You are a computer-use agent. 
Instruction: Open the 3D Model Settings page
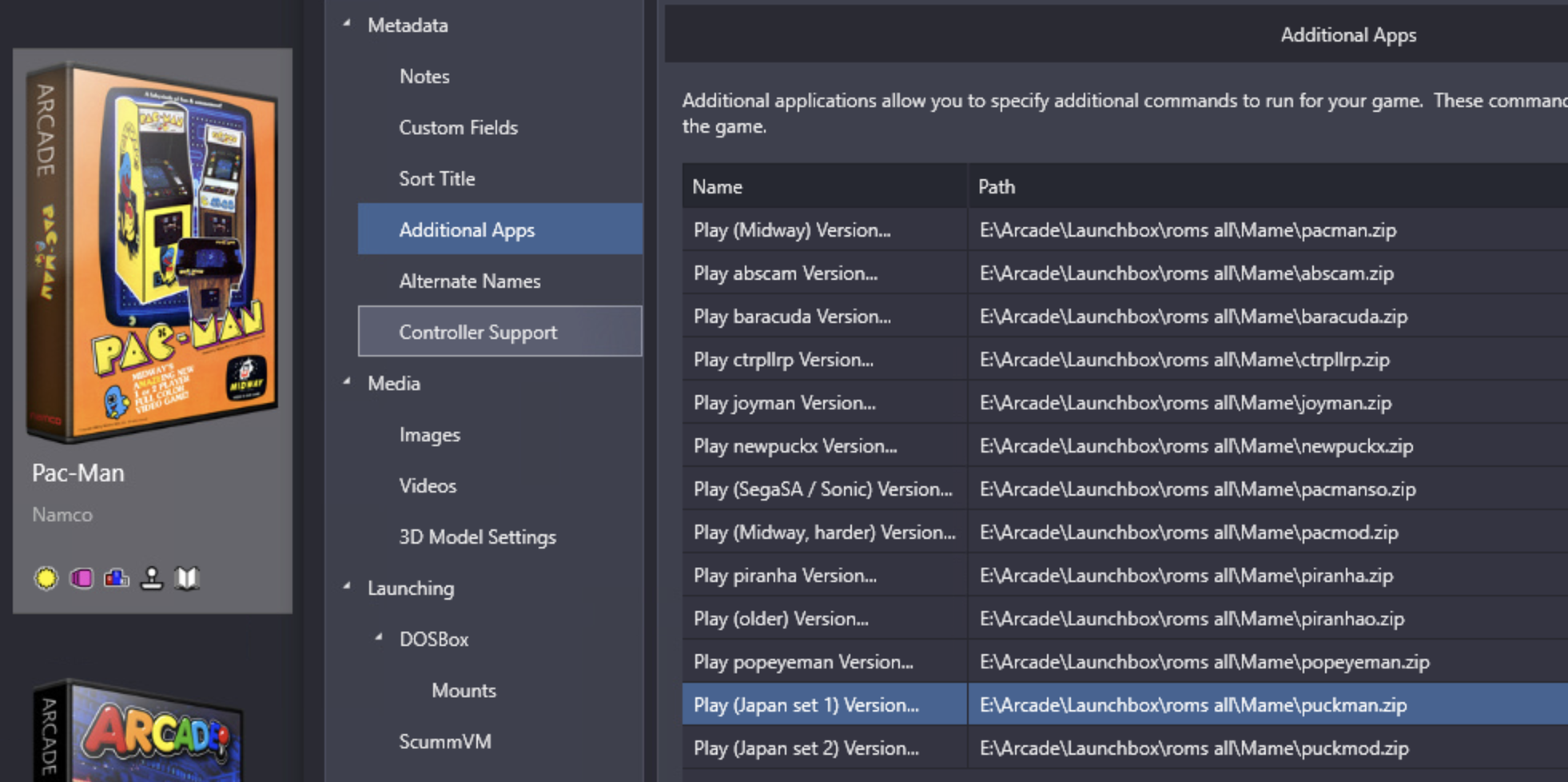478,537
